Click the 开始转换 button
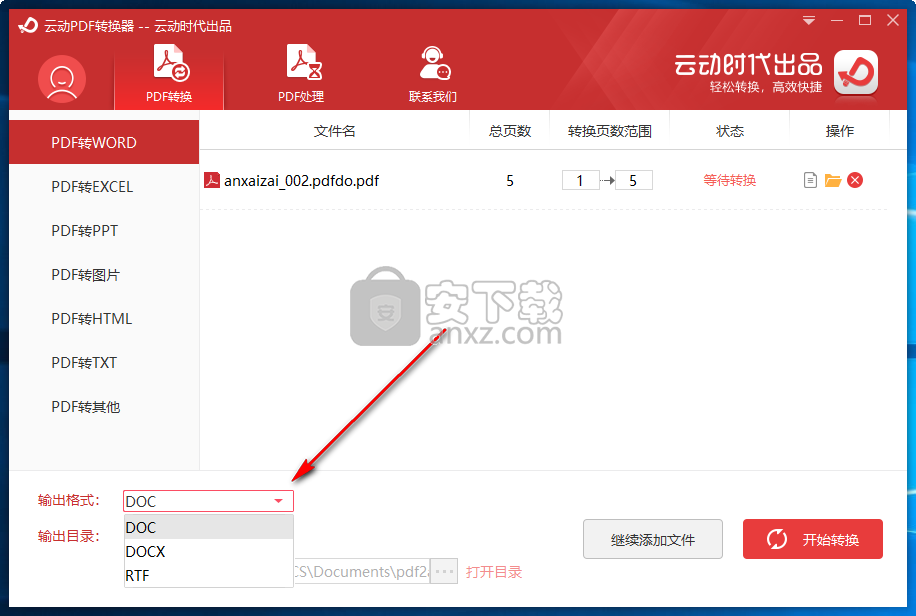The image size is (916, 616). pyautogui.click(x=813, y=539)
